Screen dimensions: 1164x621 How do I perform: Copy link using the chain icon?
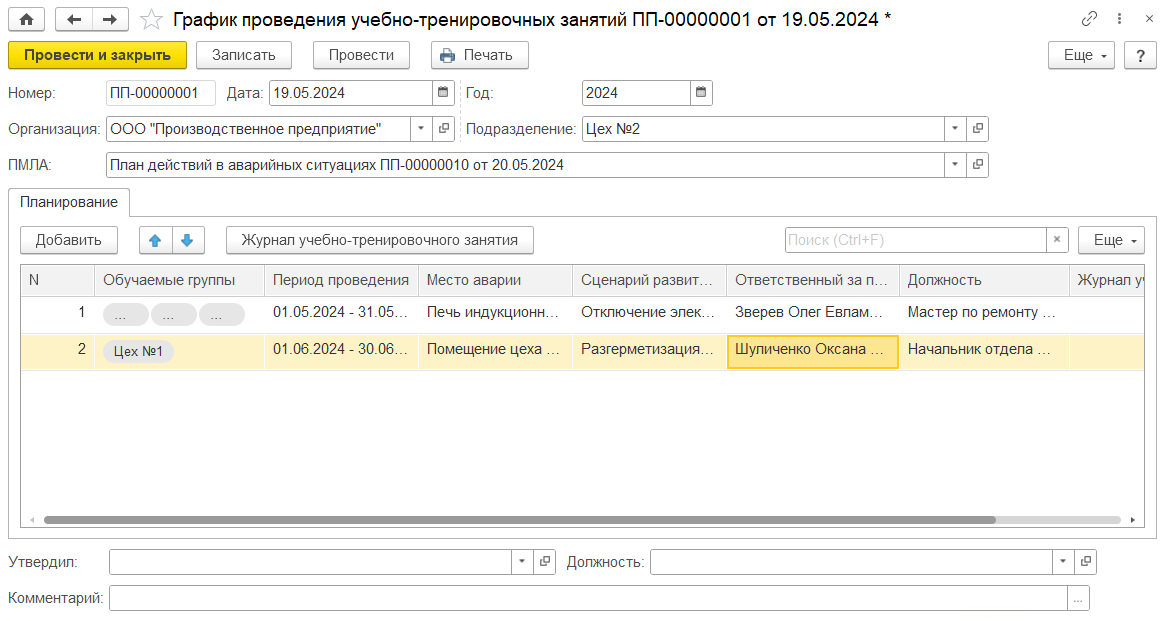1090,19
